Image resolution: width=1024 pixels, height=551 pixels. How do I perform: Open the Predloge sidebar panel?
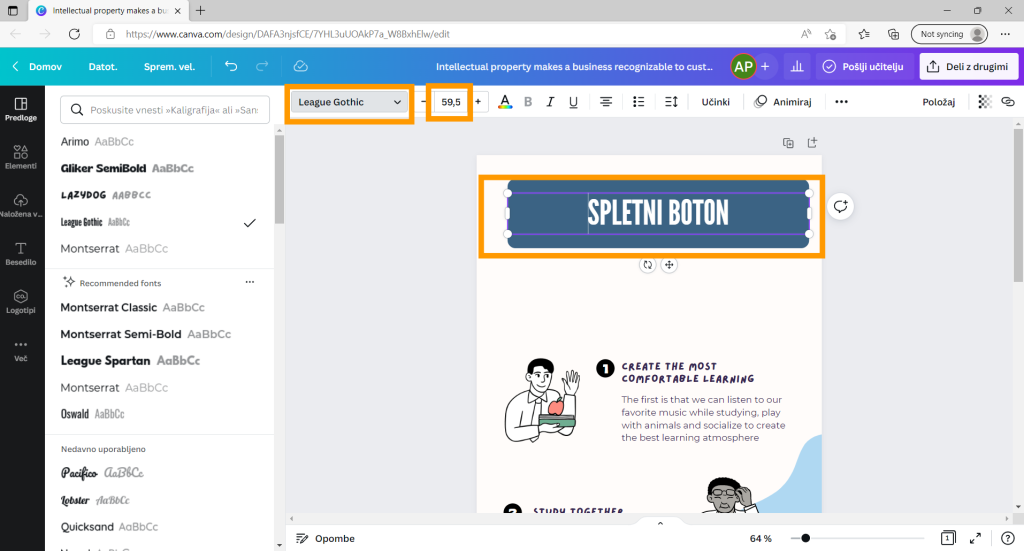point(21,109)
